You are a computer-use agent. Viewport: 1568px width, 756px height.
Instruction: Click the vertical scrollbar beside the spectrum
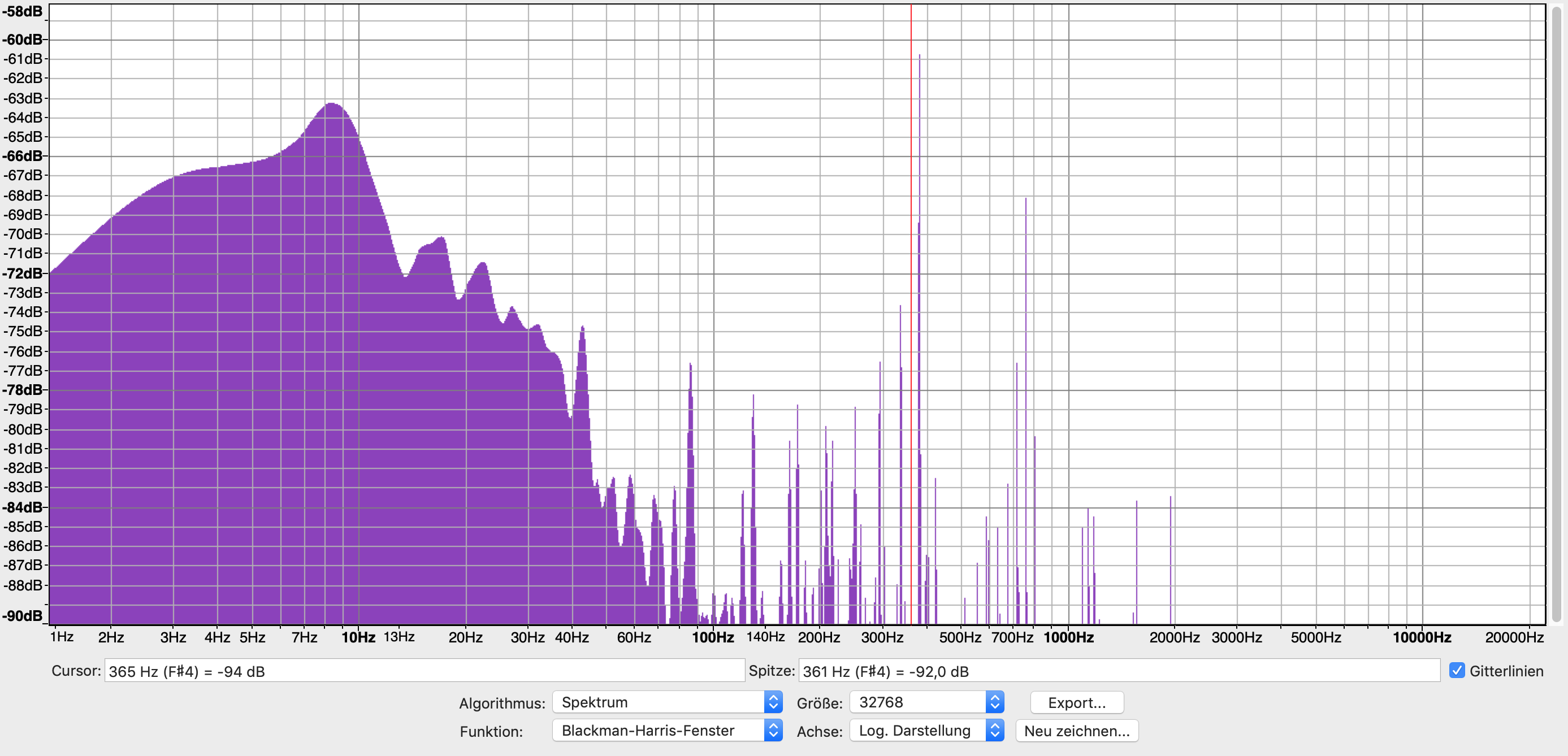click(x=1557, y=314)
